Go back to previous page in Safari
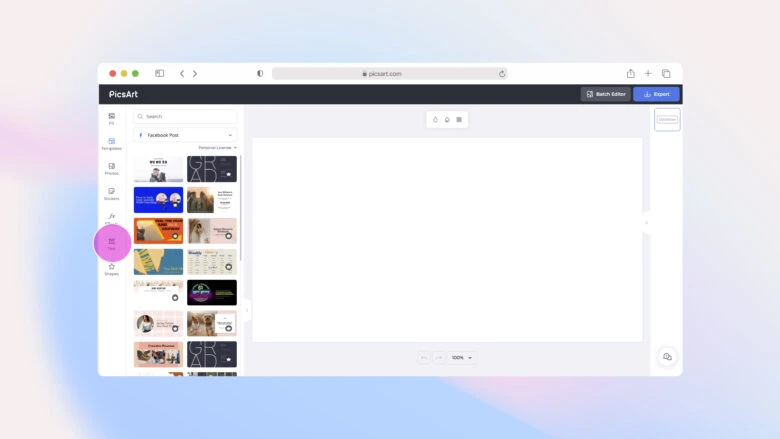 coord(181,73)
